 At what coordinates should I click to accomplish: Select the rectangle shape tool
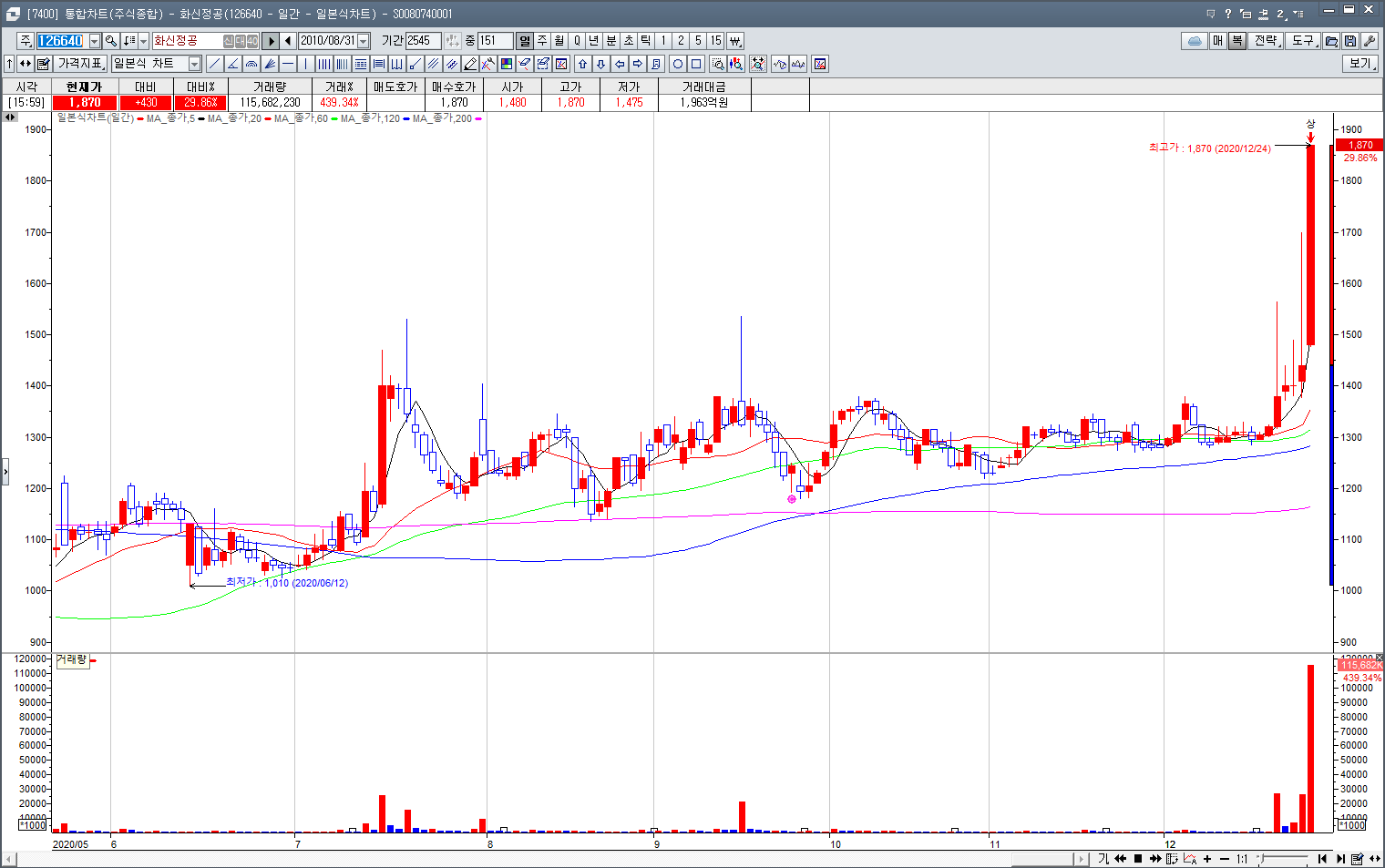point(696,64)
